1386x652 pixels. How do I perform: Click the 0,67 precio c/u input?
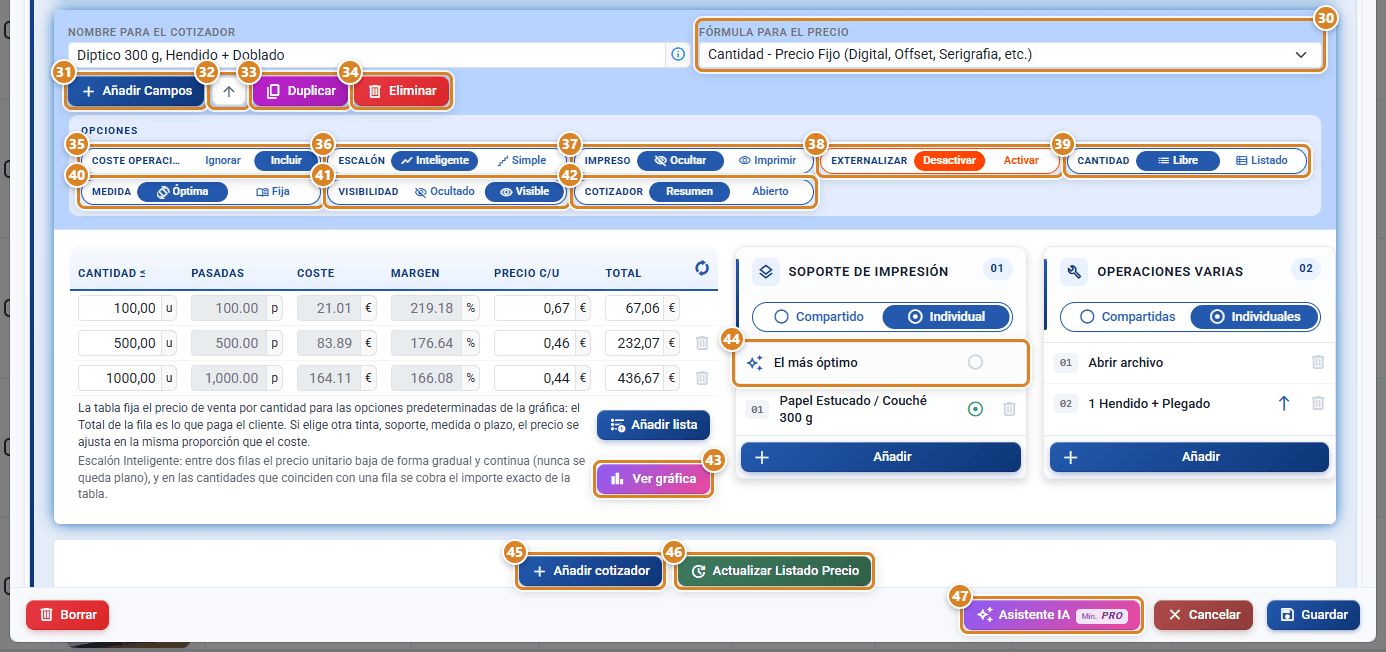535,308
